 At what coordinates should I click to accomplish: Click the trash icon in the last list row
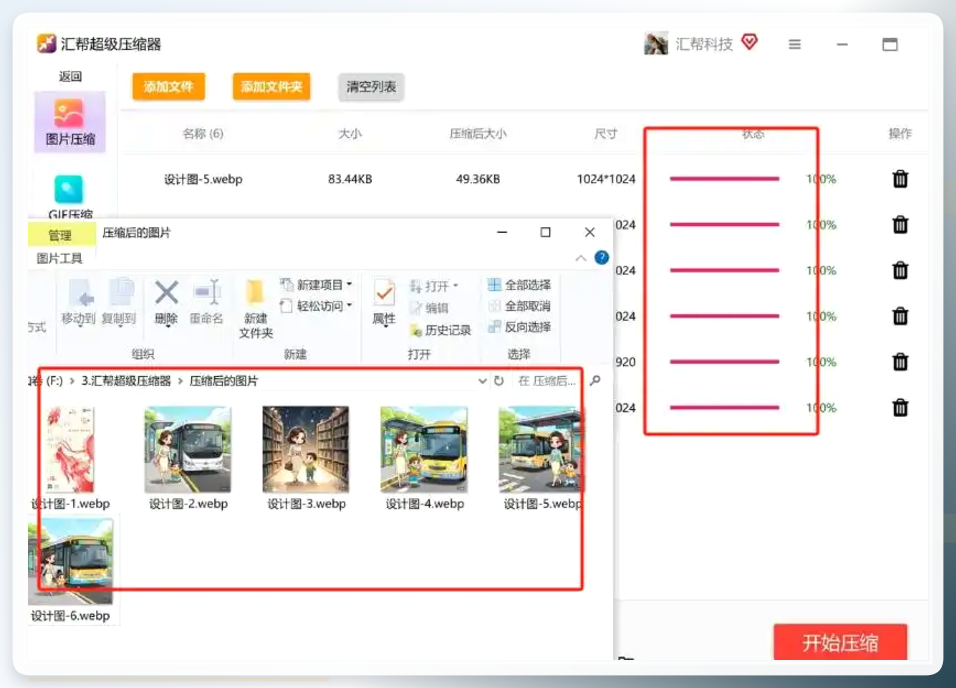pos(900,407)
